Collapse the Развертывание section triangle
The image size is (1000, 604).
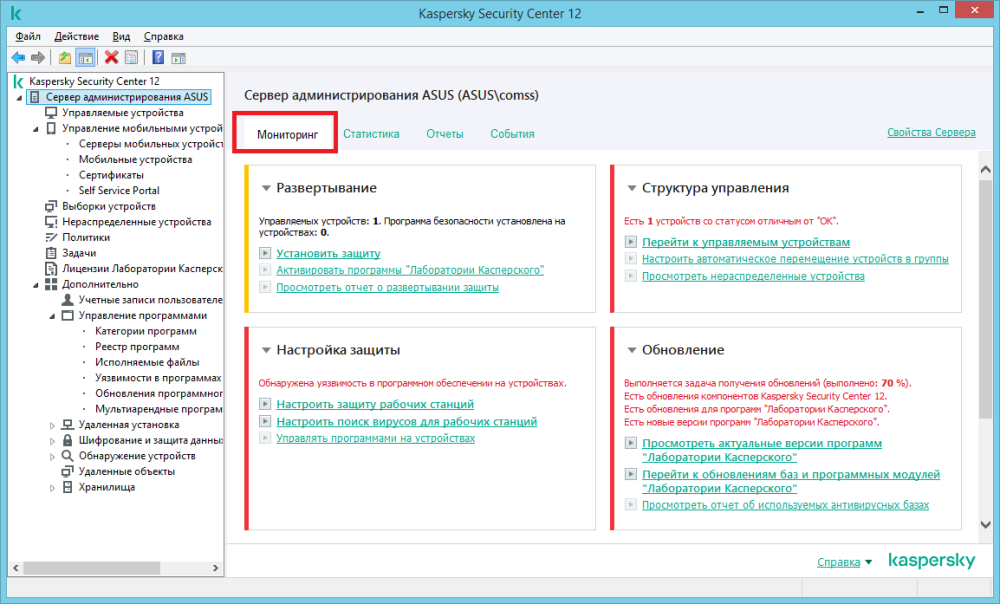pos(267,188)
